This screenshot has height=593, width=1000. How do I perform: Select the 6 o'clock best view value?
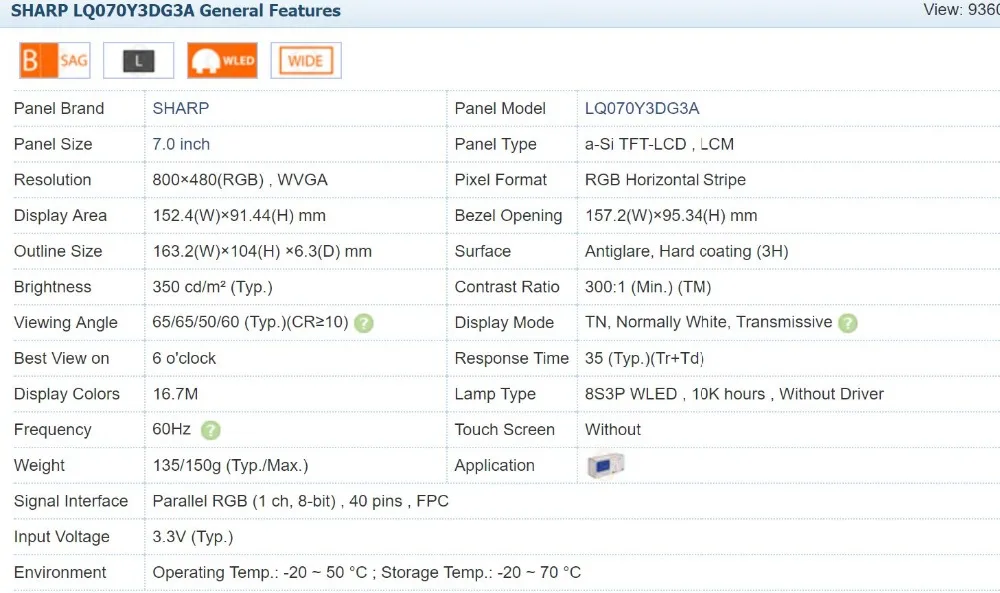pyautogui.click(x=184, y=358)
